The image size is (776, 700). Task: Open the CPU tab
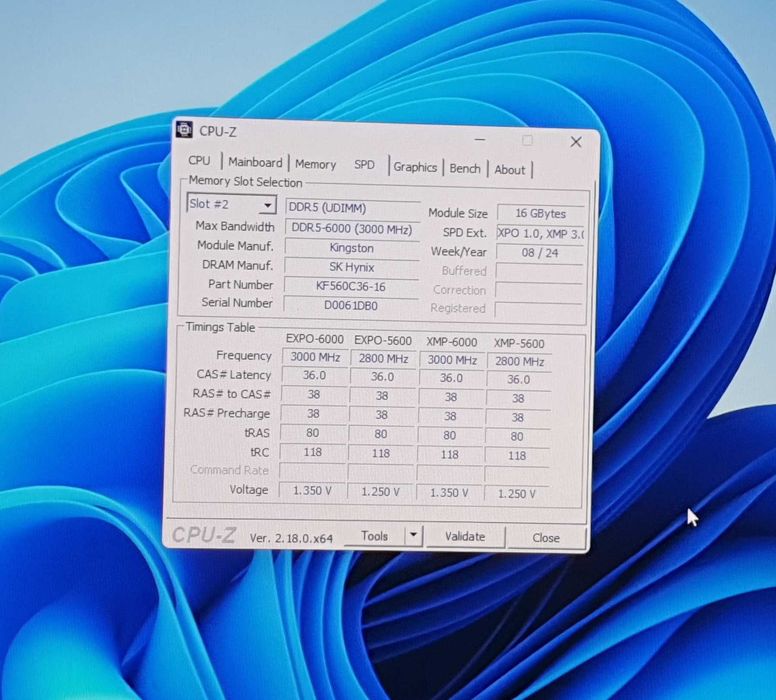point(199,160)
